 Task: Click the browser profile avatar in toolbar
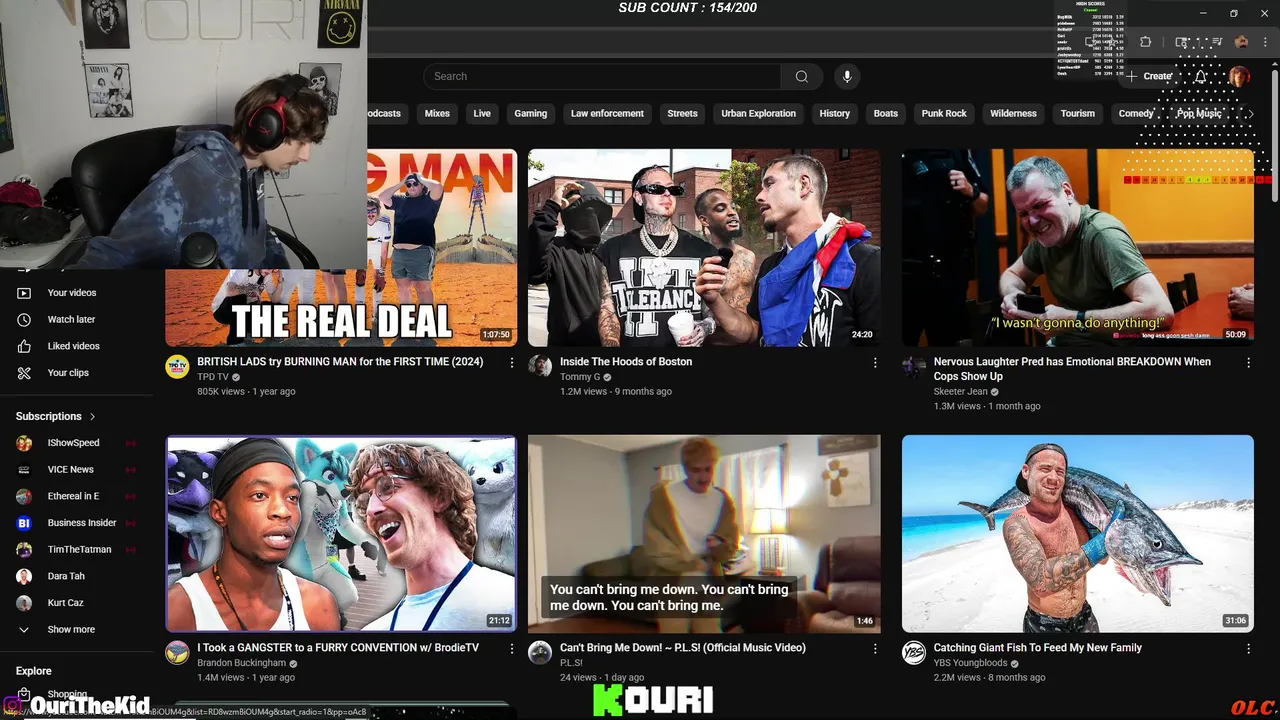(x=1241, y=42)
